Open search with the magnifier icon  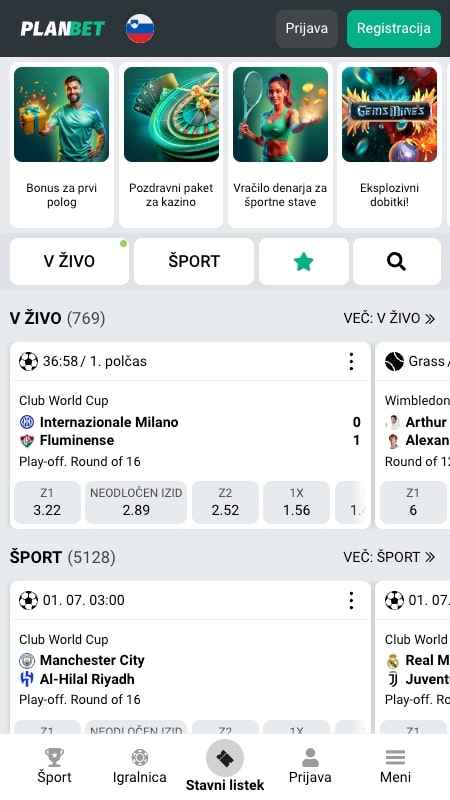(x=396, y=261)
